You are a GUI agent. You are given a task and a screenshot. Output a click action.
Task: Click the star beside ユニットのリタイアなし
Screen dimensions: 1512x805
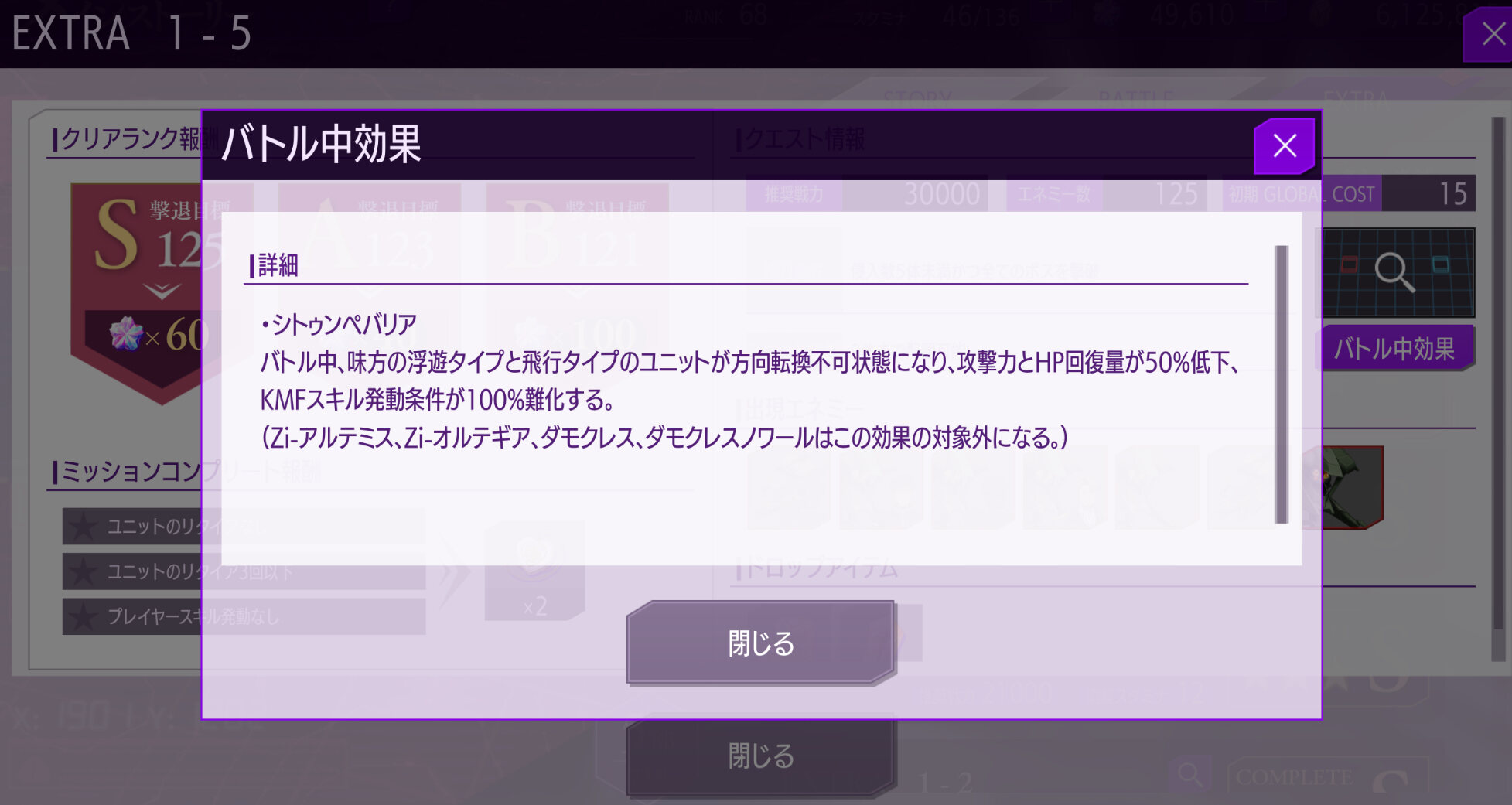click(83, 527)
